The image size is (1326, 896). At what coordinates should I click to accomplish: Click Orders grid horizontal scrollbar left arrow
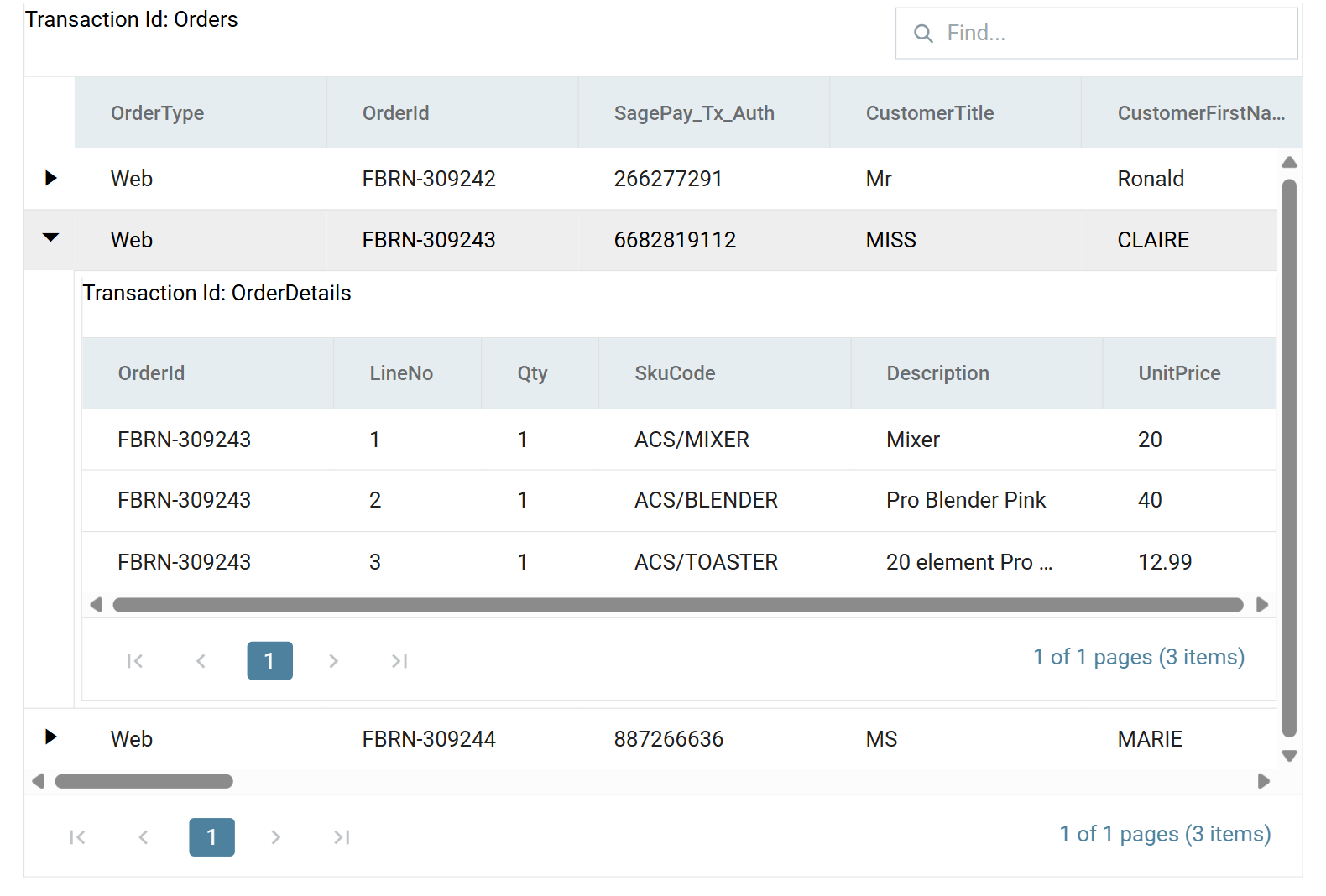pos(38,781)
